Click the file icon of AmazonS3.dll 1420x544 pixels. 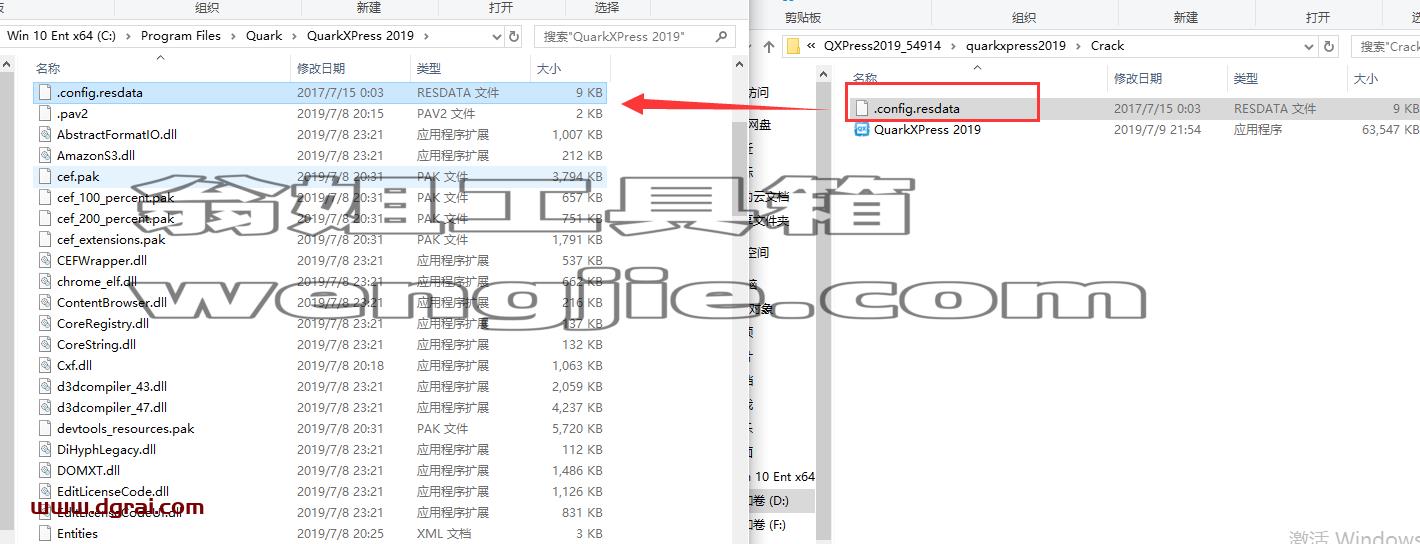(x=45, y=155)
